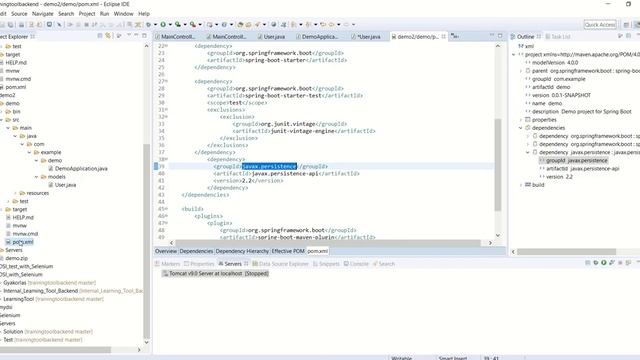Open the Dependency Hierarchy tab
This screenshot has width=640, height=360.
pos(242,251)
